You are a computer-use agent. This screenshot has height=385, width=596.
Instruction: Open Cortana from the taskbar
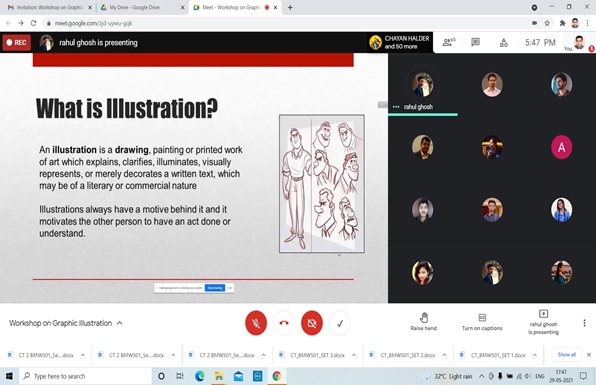click(x=161, y=376)
